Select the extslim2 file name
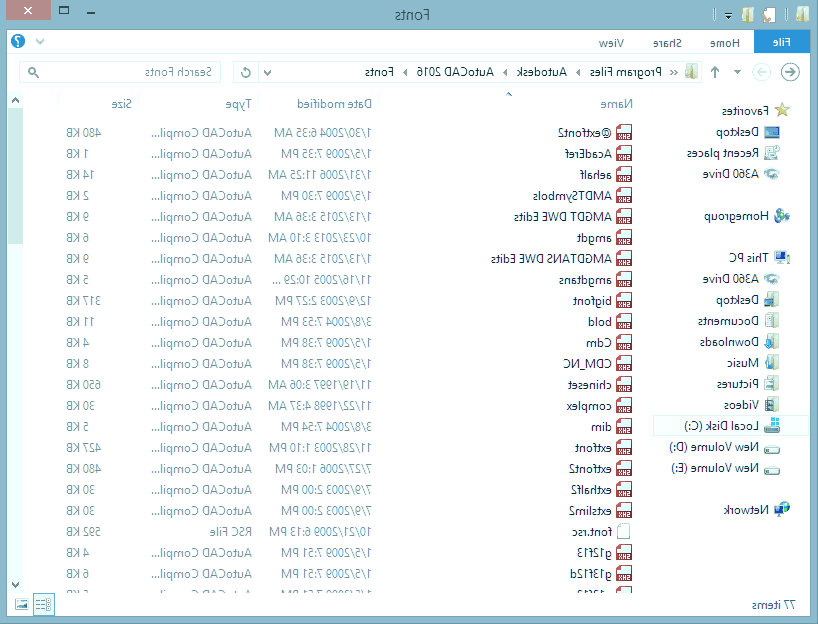The width and height of the screenshot is (818, 624). coord(590,511)
